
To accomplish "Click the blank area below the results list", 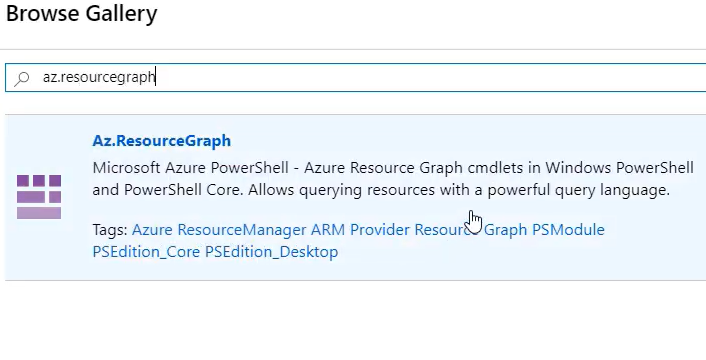I will point(353,320).
